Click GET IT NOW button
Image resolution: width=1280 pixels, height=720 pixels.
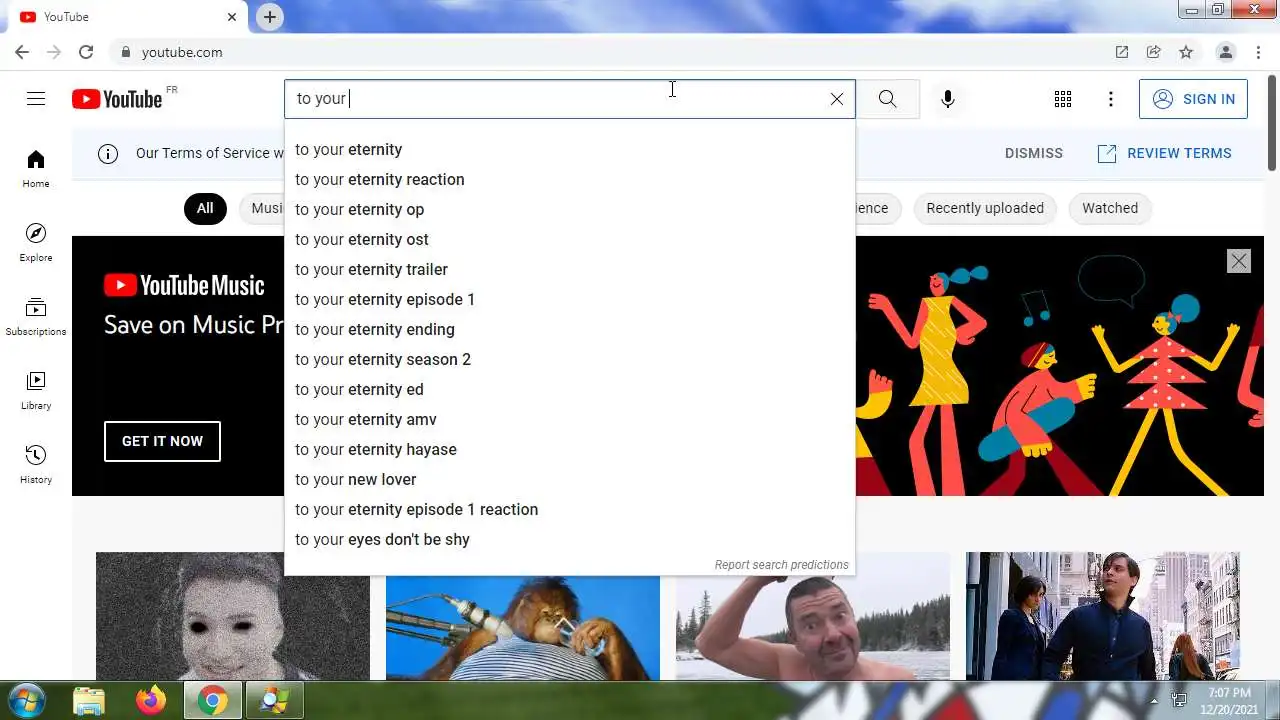162,441
